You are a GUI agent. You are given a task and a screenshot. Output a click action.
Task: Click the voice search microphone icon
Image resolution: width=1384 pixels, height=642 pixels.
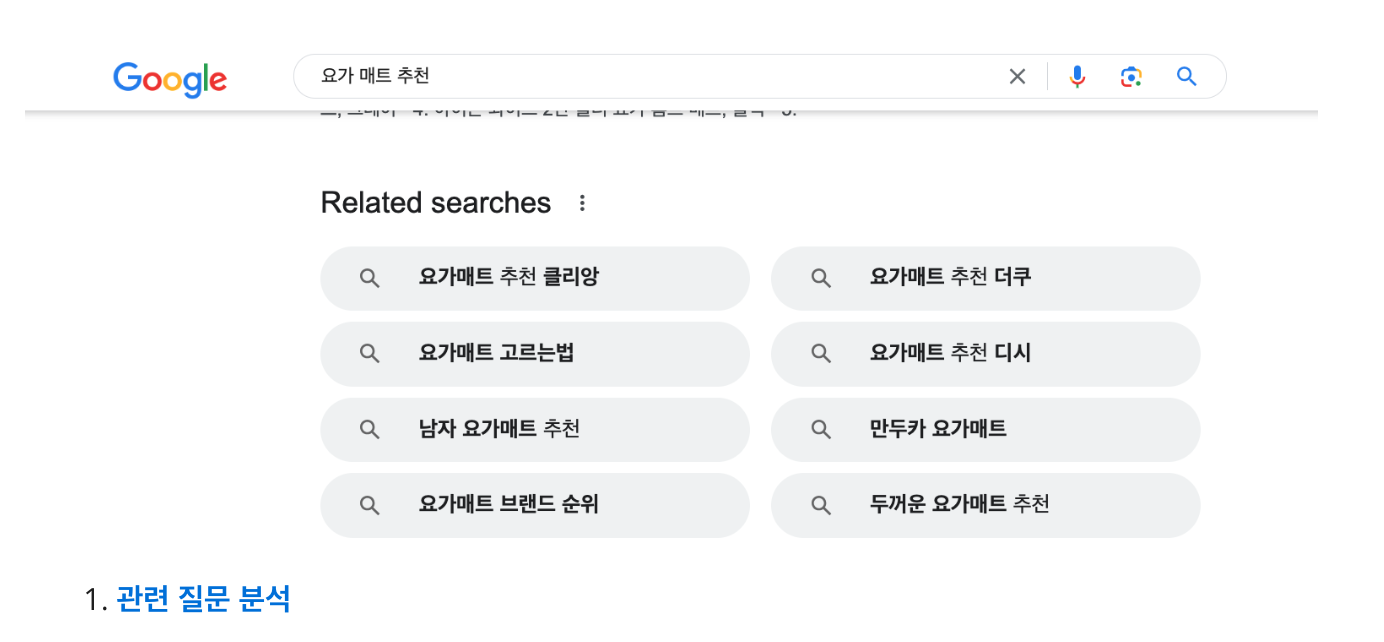coord(1077,76)
